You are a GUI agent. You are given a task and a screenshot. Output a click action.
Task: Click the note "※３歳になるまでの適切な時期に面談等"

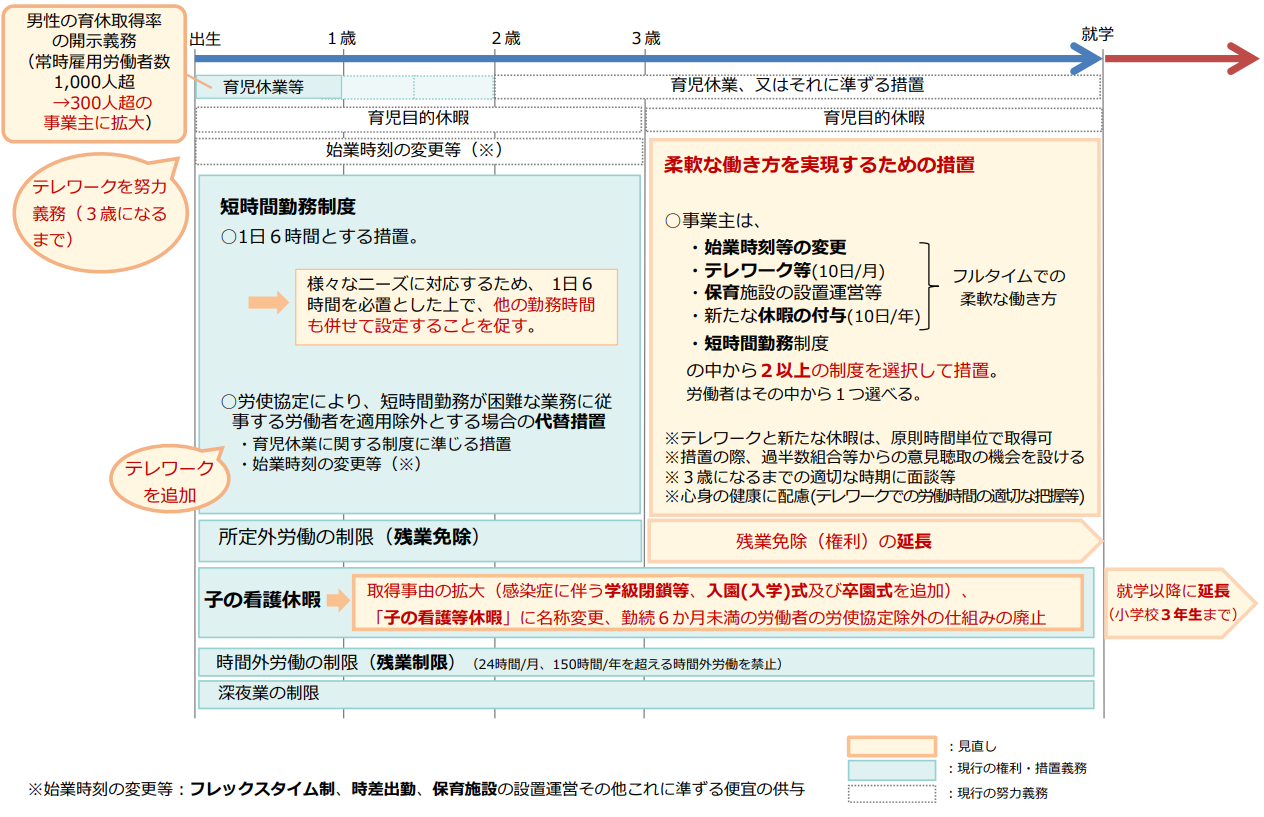(810, 477)
